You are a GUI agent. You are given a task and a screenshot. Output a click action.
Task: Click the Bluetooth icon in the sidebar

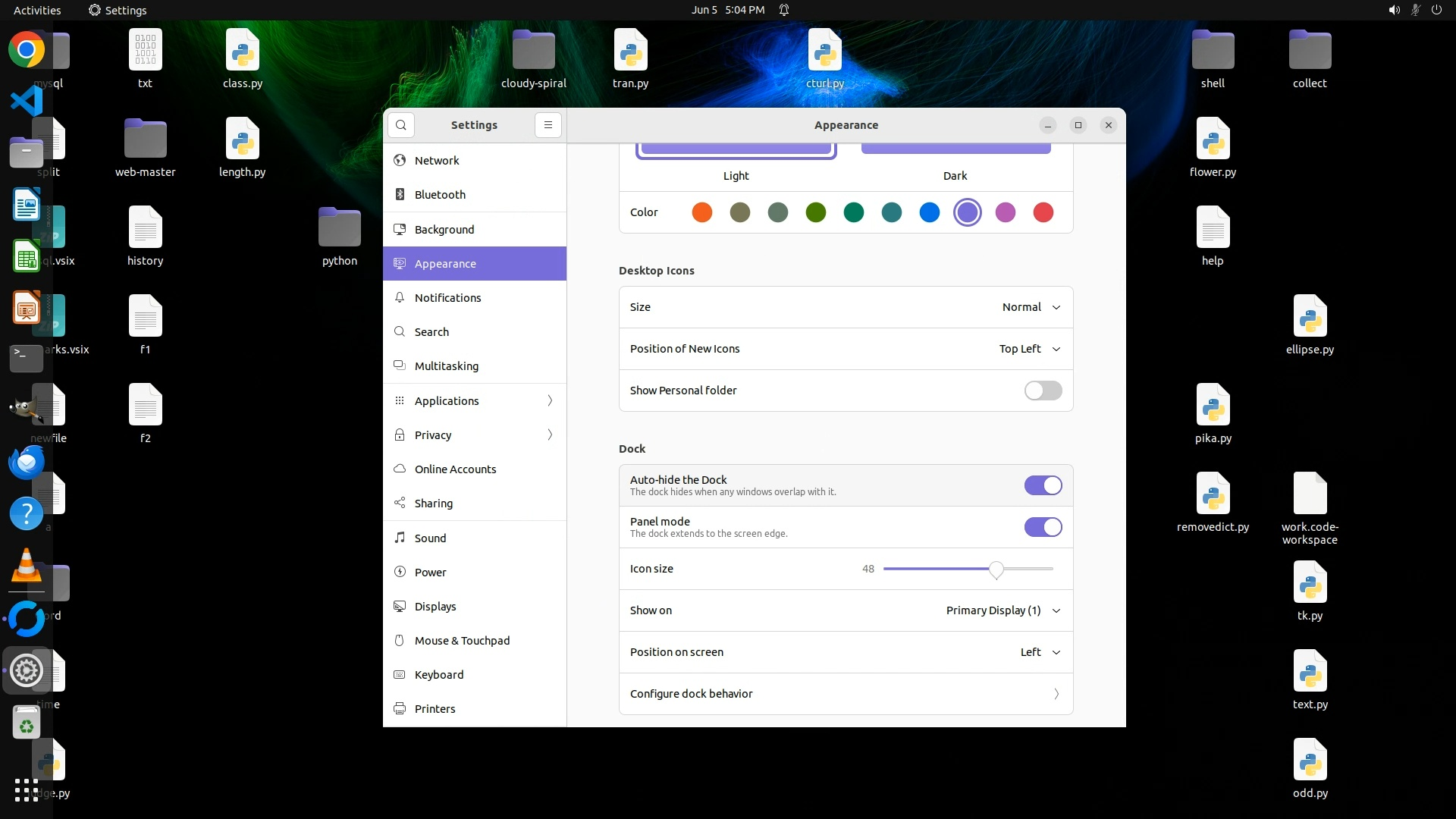[x=400, y=195]
